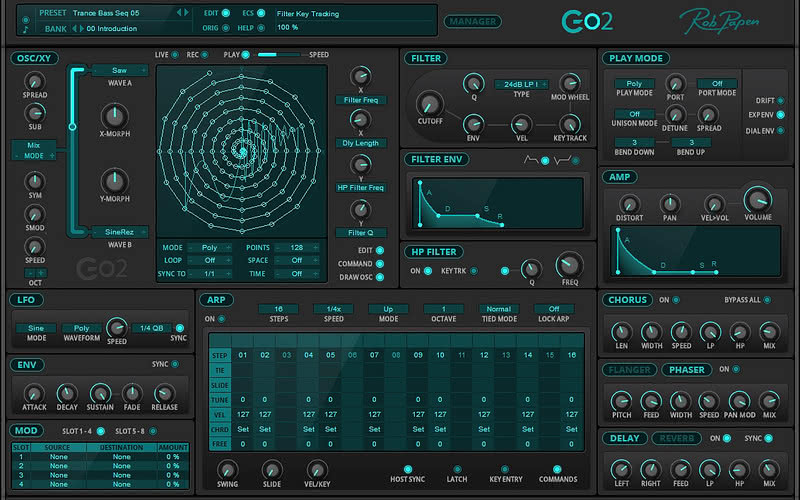This screenshot has height=500, width=800.
Task: Open the WAVE A Saw selector
Action: coord(119,70)
